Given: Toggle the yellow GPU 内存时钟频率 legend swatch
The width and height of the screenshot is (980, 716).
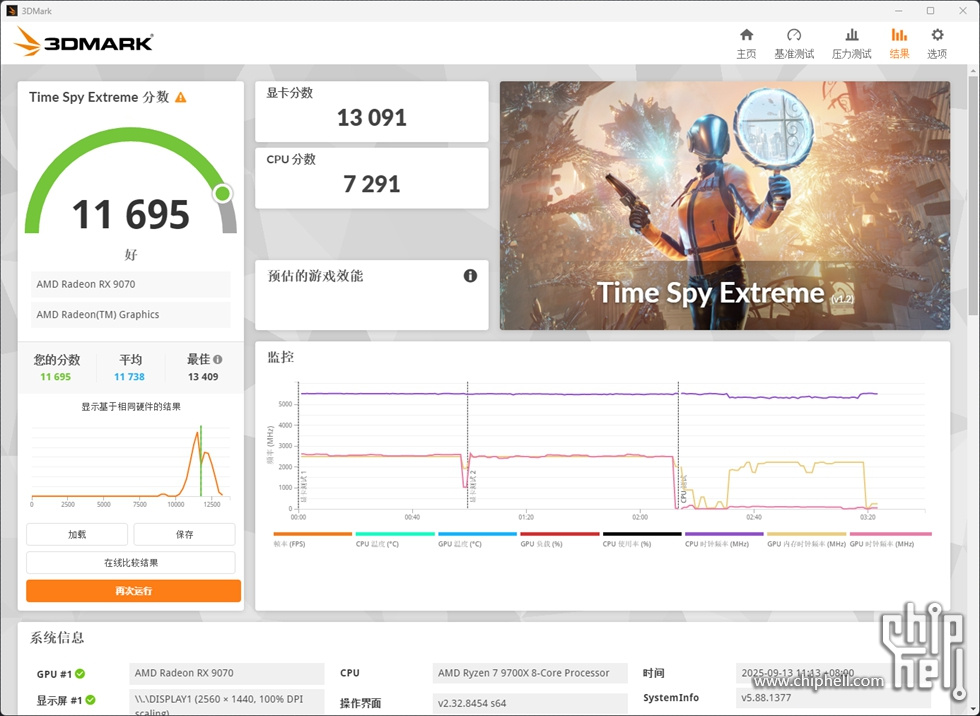Looking at the screenshot, I should point(806,534).
